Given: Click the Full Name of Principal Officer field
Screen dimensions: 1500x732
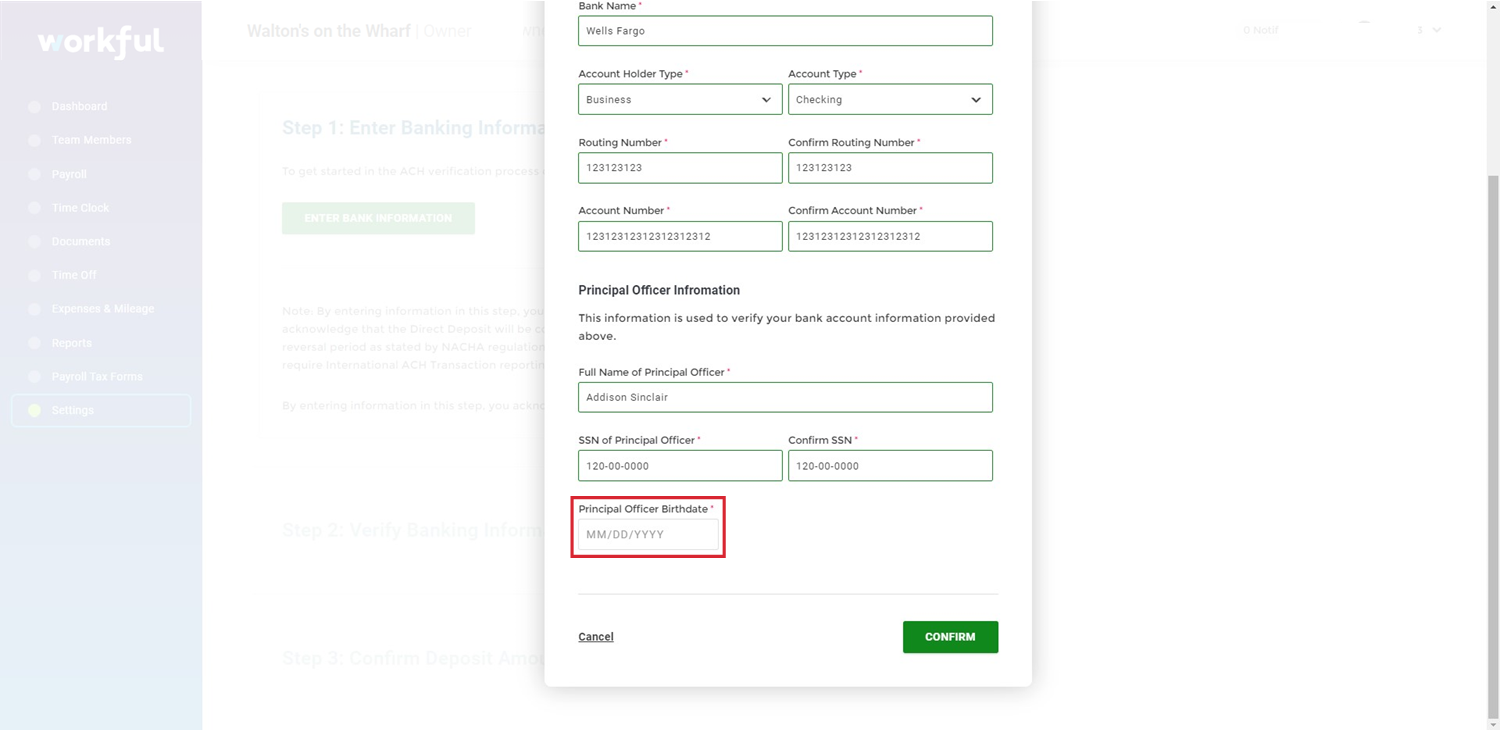Looking at the screenshot, I should (x=785, y=397).
